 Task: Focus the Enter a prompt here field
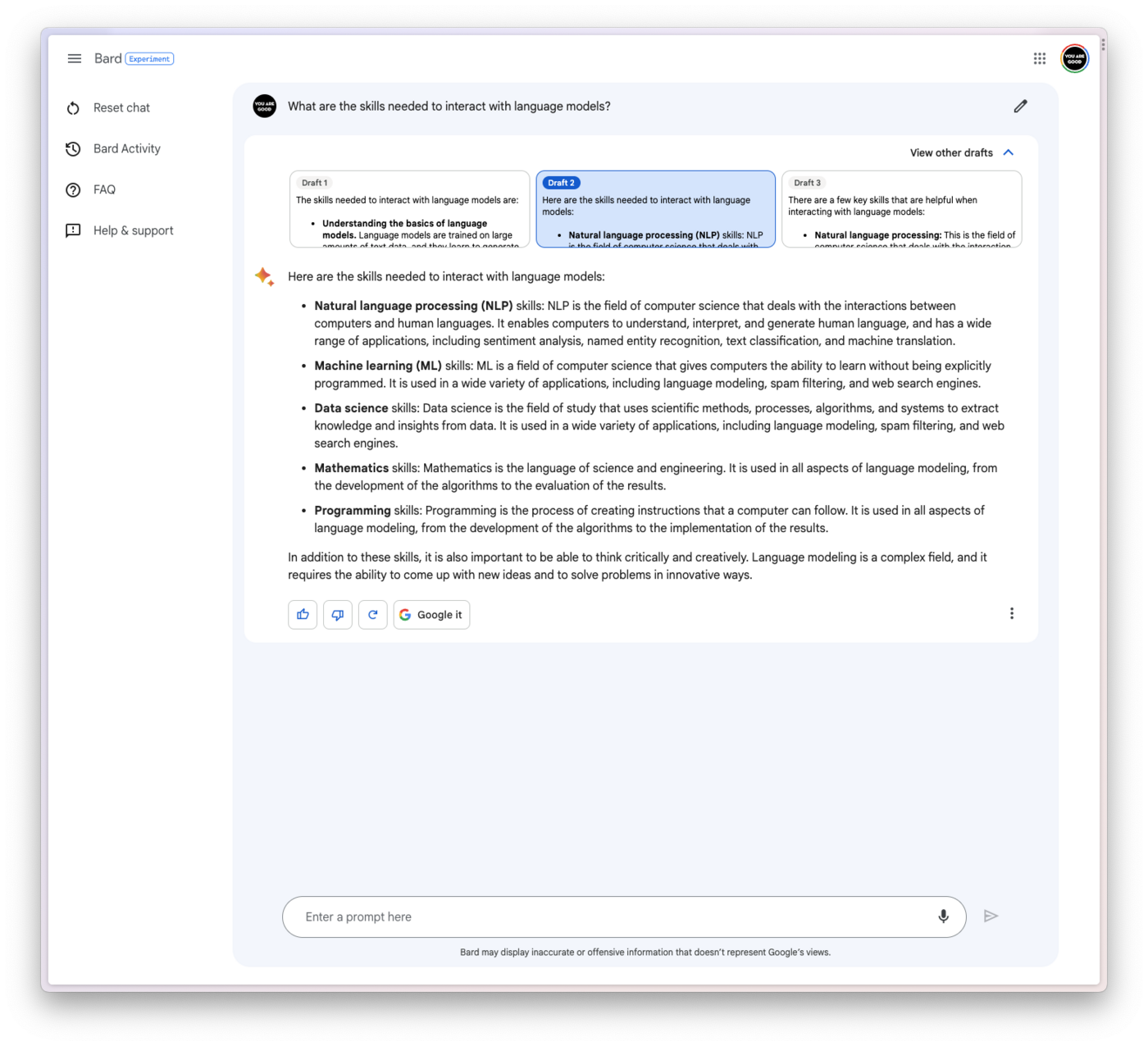click(624, 916)
